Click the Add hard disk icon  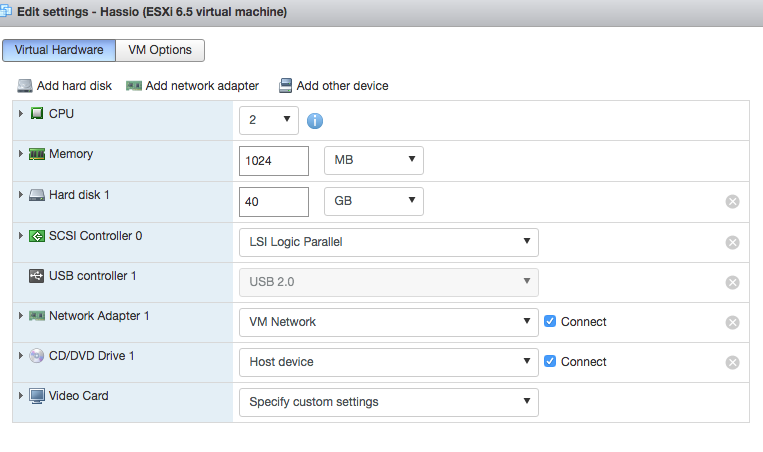tap(25, 86)
